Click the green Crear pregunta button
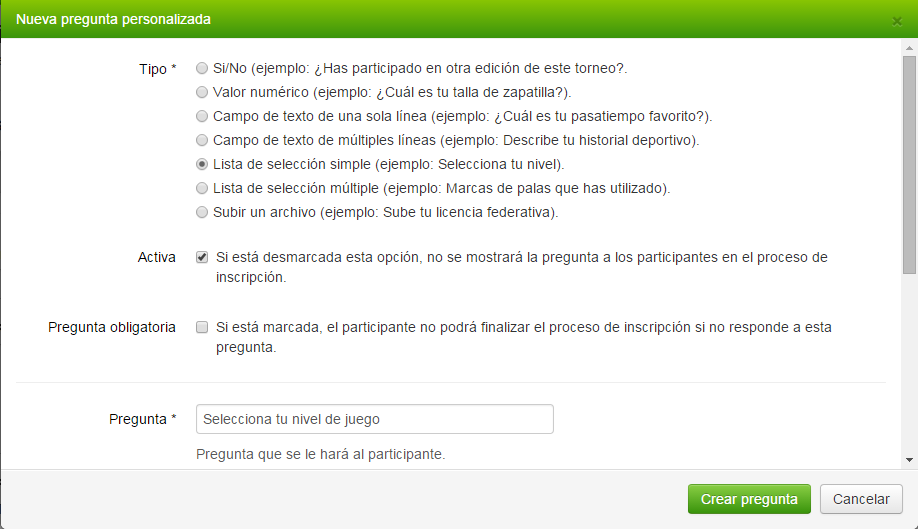 [x=749, y=499]
